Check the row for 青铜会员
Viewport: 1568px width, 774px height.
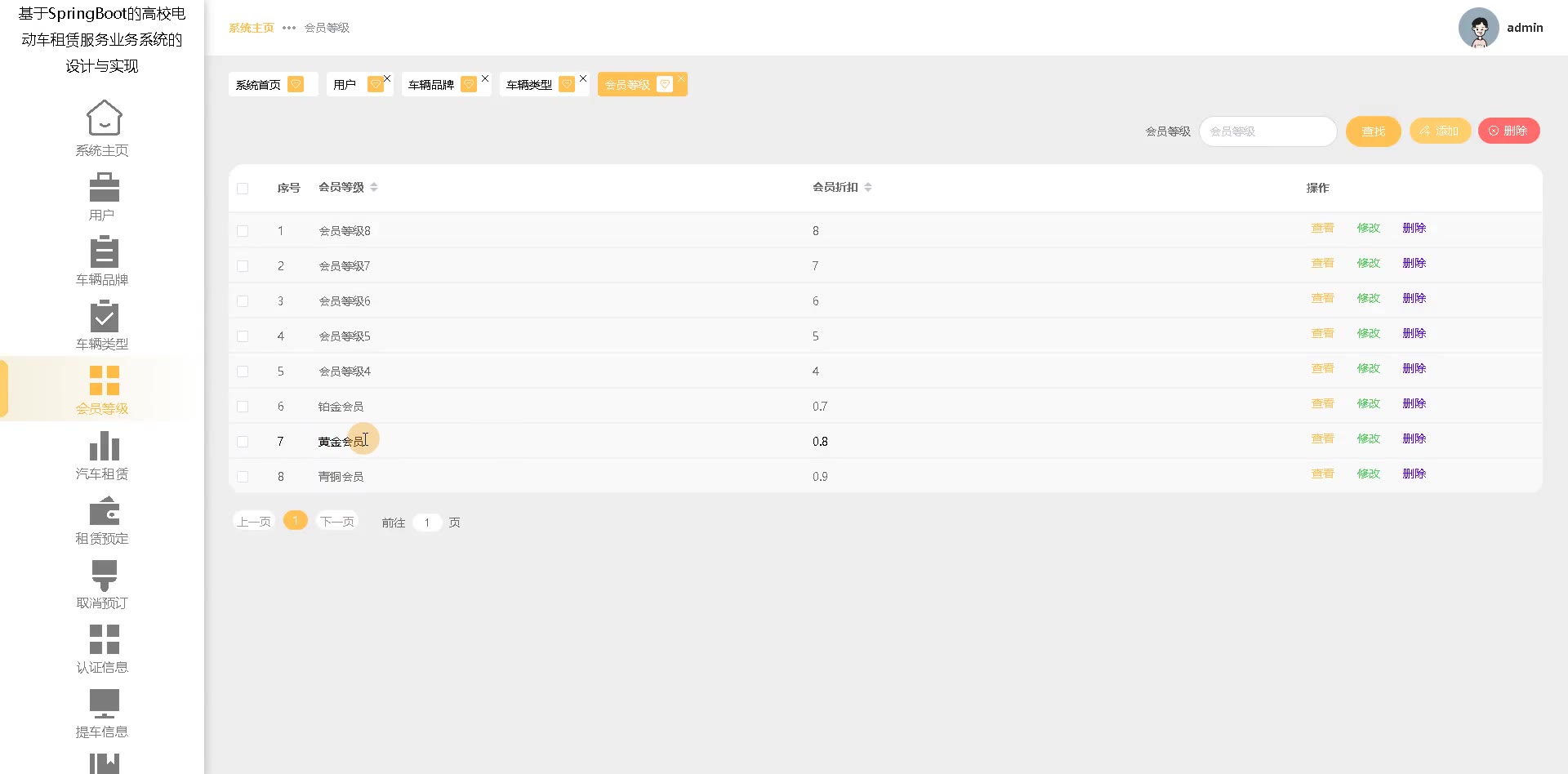coord(243,477)
